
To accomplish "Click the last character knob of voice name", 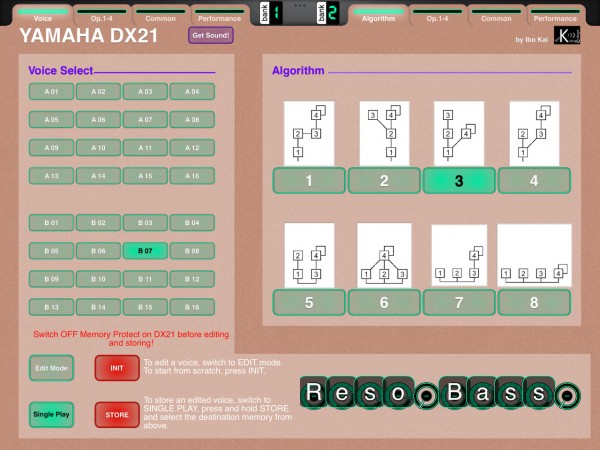I will pyautogui.click(x=566, y=395).
